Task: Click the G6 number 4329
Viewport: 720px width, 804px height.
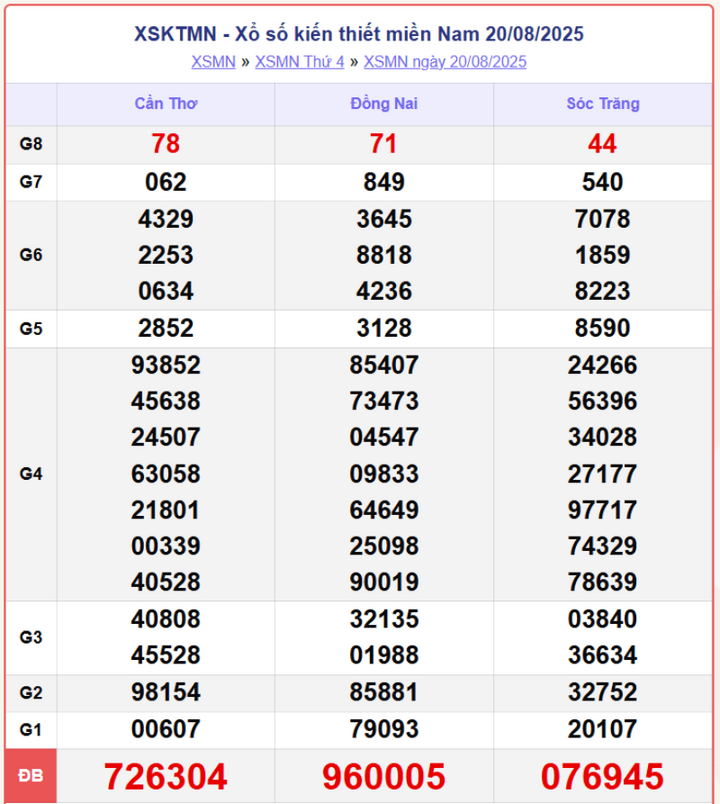Action: pyautogui.click(x=166, y=219)
